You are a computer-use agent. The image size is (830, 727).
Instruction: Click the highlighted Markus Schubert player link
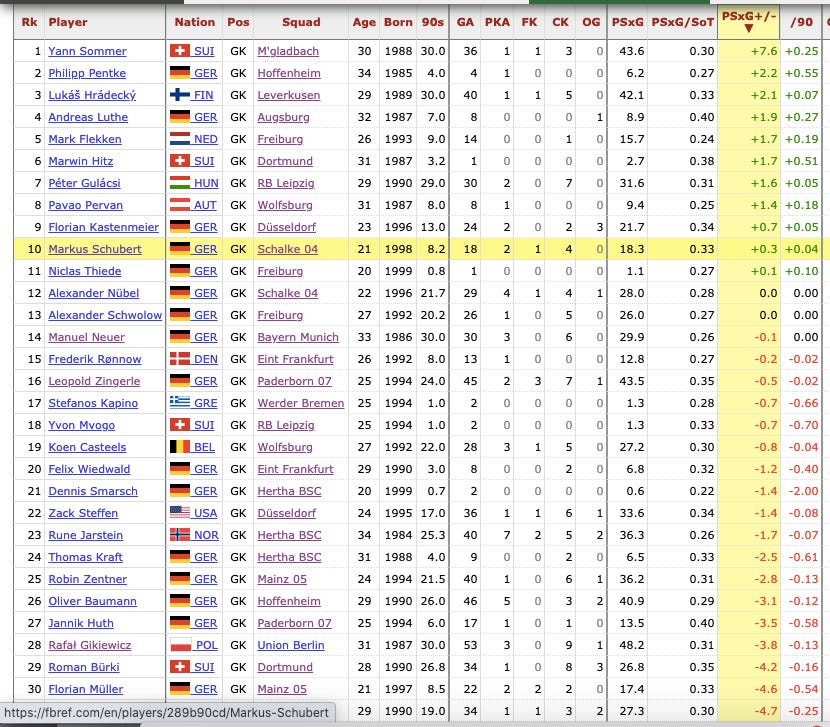pyautogui.click(x=95, y=249)
